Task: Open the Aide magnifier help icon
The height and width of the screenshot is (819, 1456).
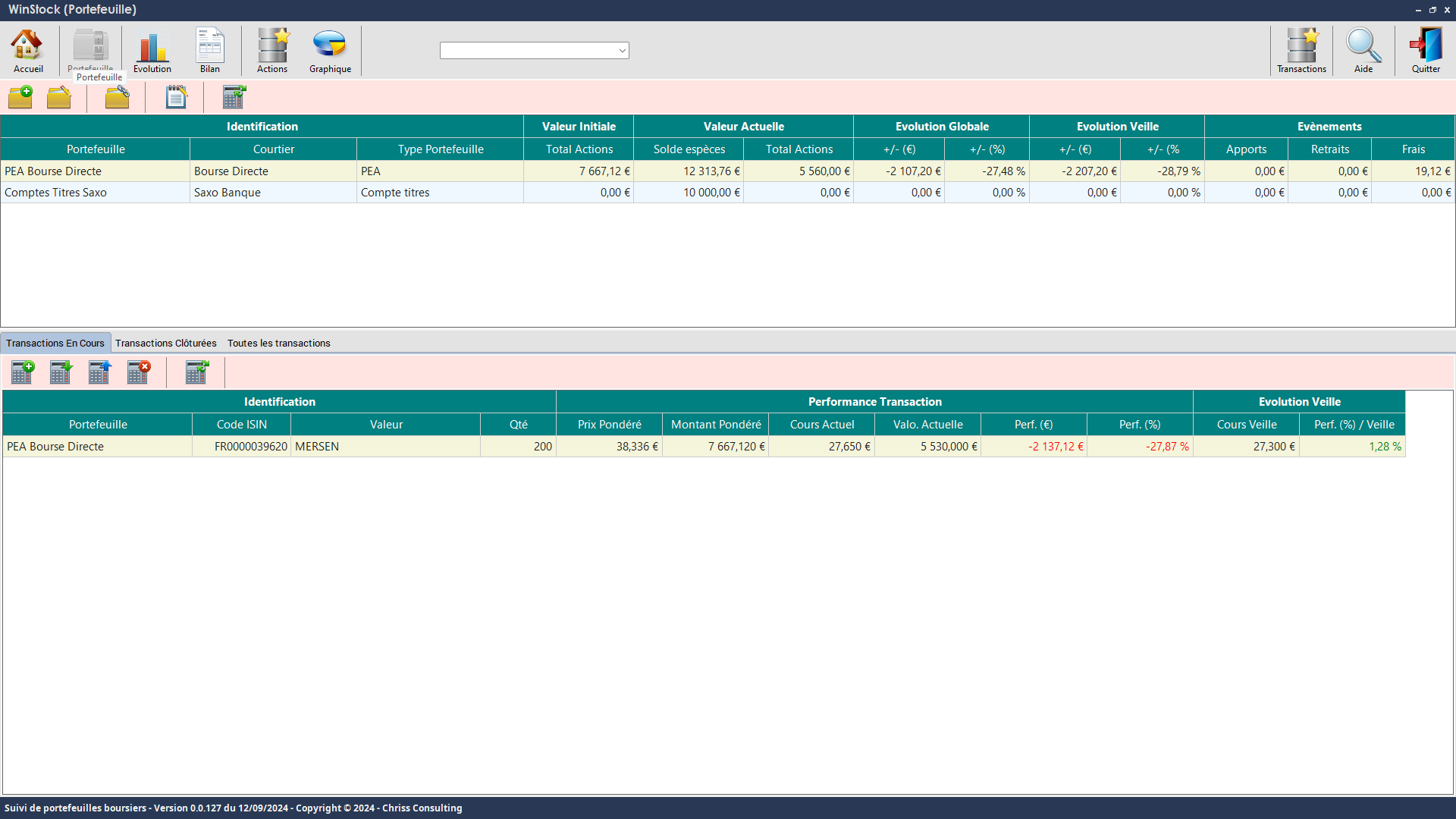Action: [x=1363, y=51]
